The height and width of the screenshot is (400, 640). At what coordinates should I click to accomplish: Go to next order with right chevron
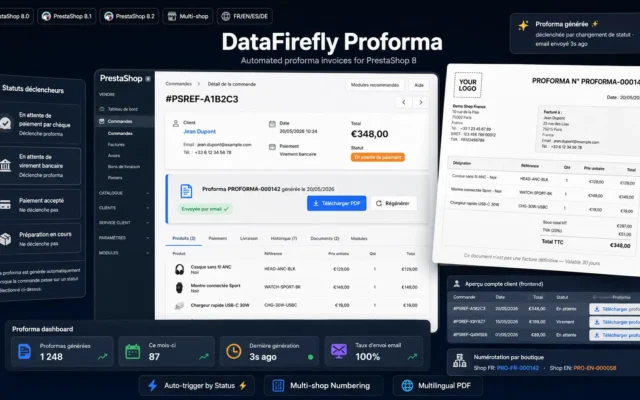(421, 102)
